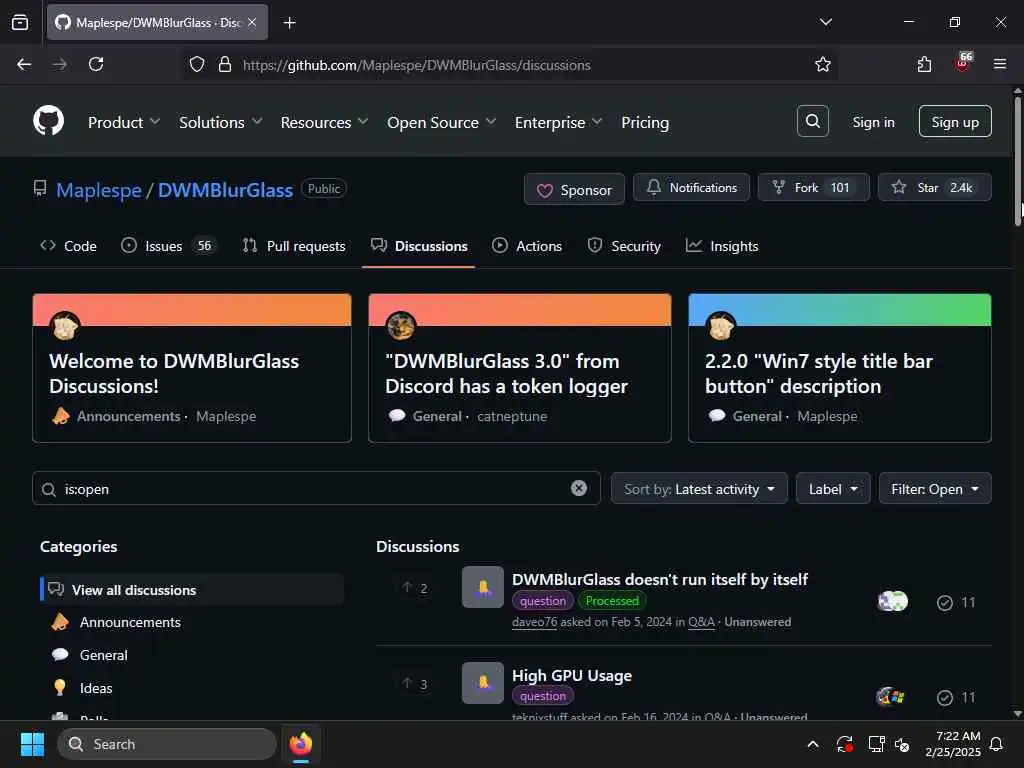
Task: Open Sort by Latest activity dropdown
Action: 699,488
